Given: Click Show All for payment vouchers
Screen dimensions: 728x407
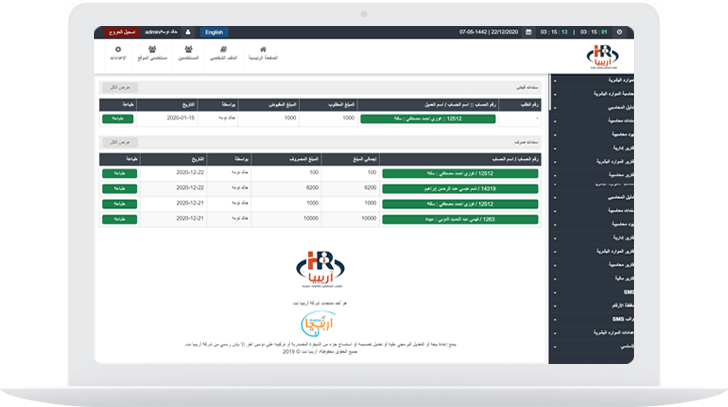Looking at the screenshot, I should 118,142.
